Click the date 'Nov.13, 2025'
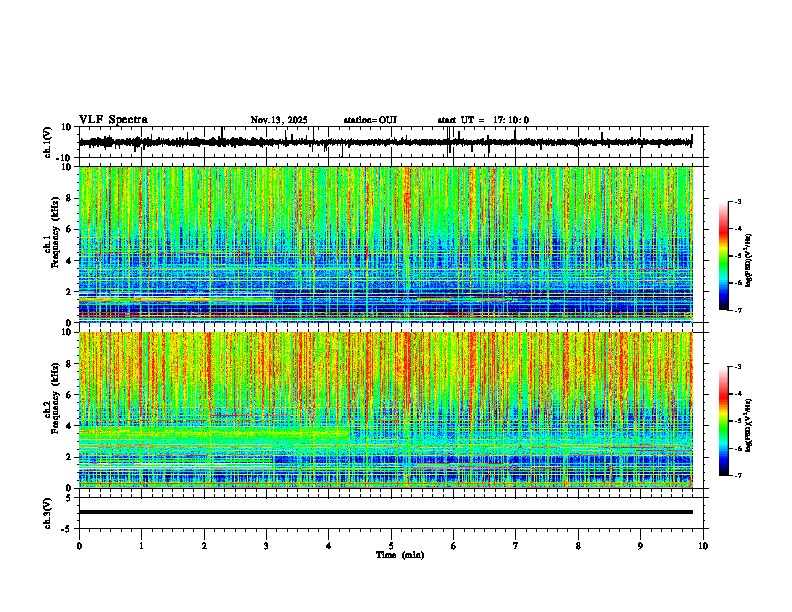The image size is (792, 612). click(x=279, y=120)
